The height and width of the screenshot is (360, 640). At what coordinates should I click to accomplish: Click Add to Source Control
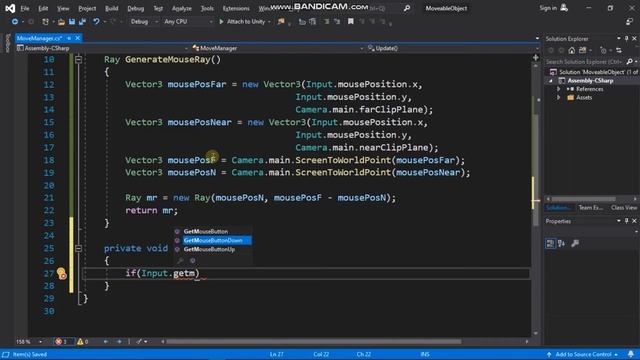[x=583, y=354]
